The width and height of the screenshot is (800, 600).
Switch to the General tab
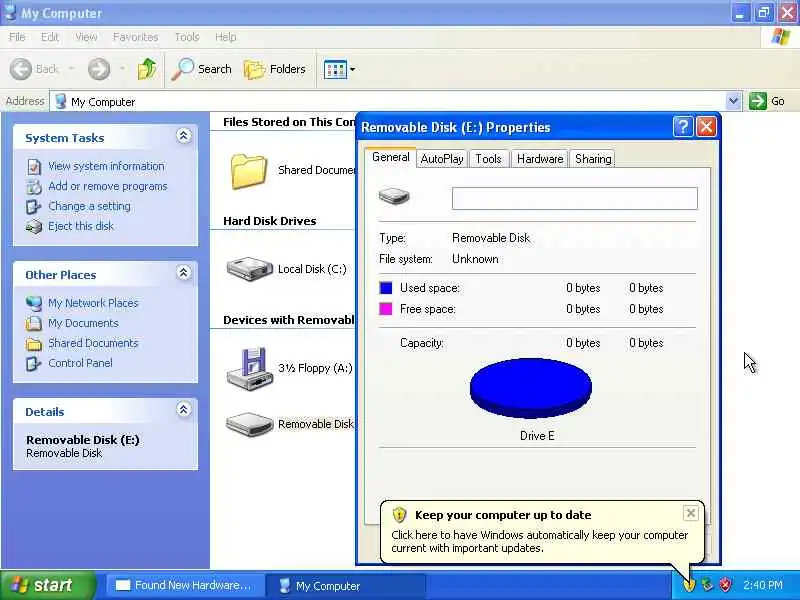tap(390, 157)
